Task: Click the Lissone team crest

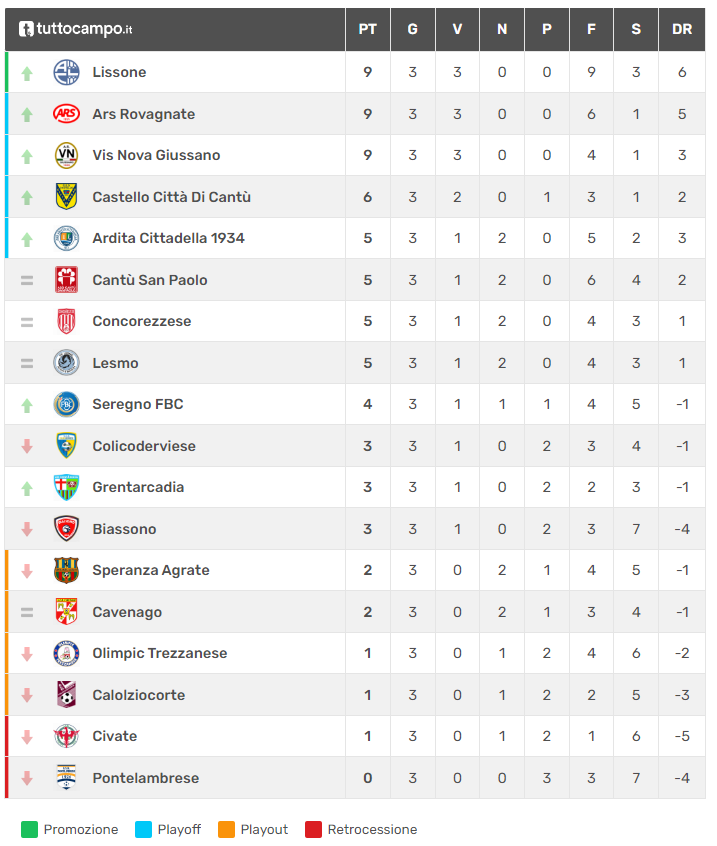Action: pos(66,72)
